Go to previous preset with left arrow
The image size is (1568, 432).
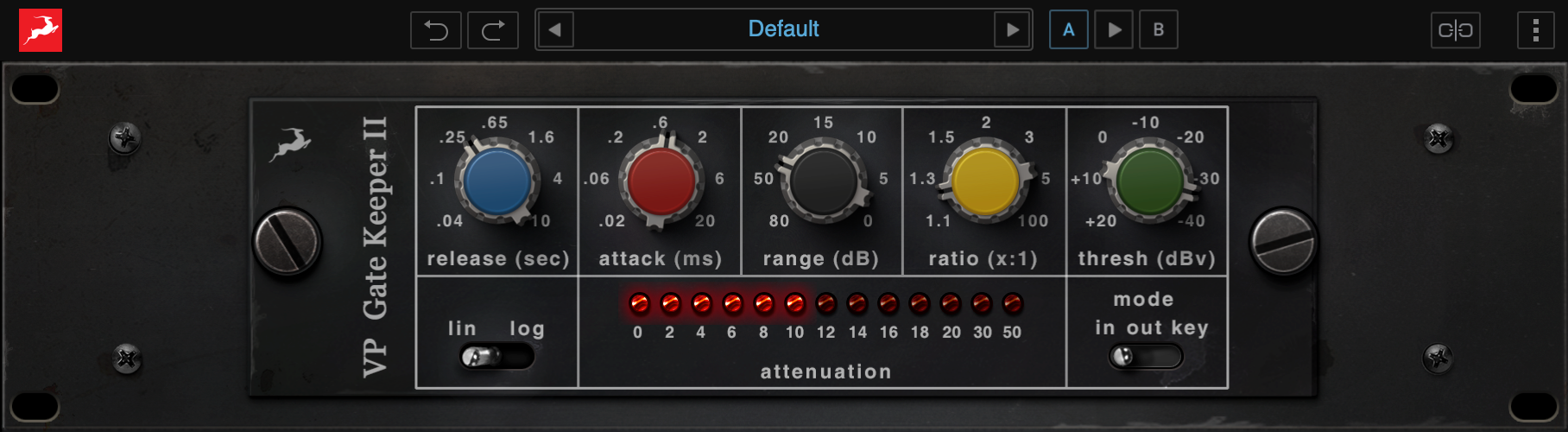555,30
